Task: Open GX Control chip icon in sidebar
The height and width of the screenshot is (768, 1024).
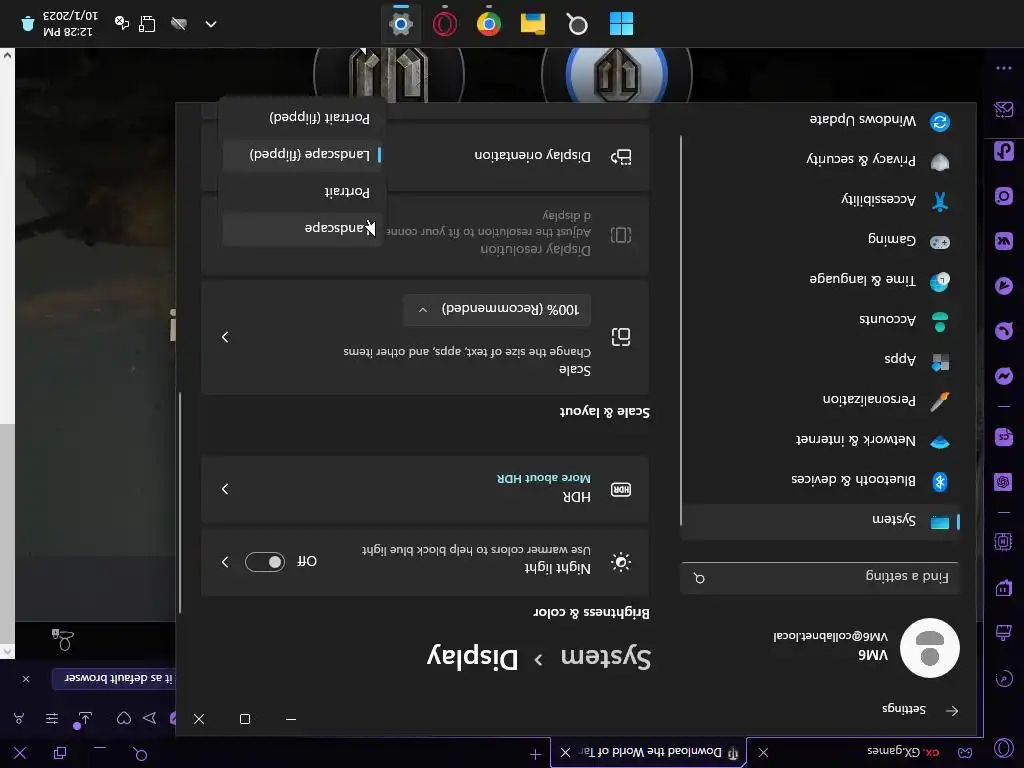Action: (1004, 542)
